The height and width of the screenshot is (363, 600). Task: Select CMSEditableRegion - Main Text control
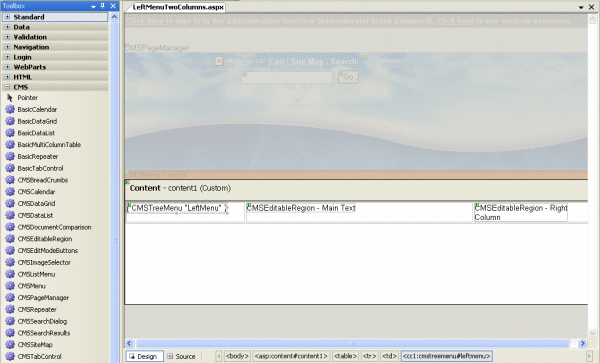point(301,208)
